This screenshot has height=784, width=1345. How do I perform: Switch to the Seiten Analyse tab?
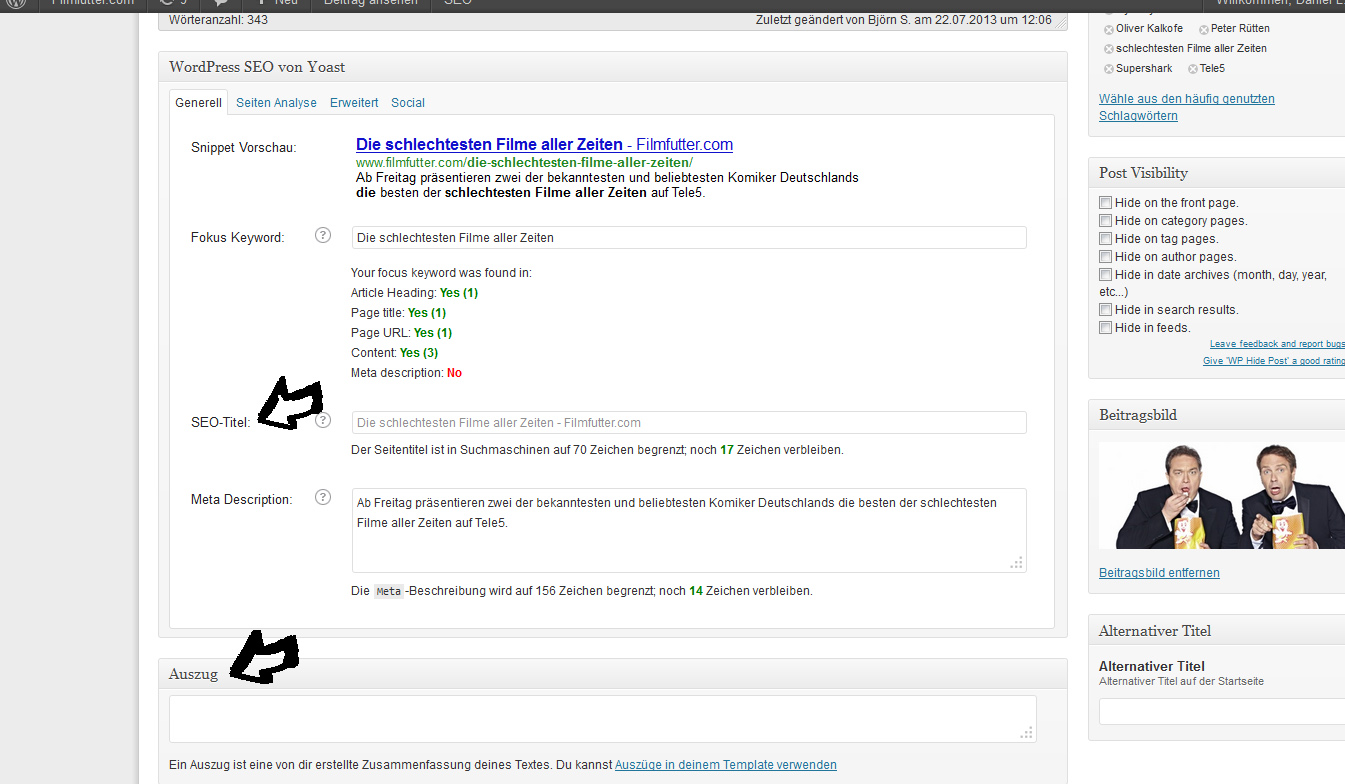276,103
